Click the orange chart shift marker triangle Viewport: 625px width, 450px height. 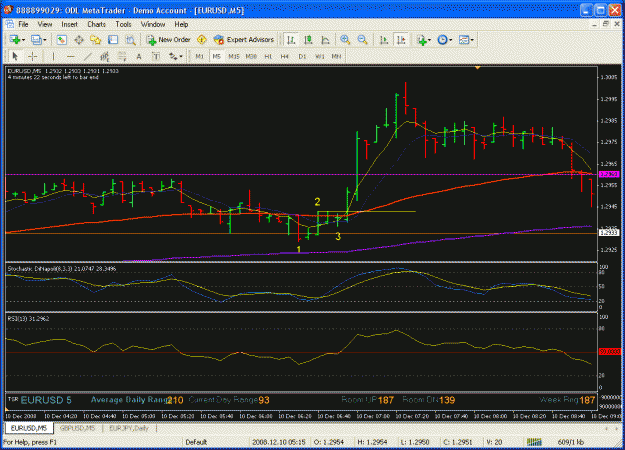coord(477,68)
